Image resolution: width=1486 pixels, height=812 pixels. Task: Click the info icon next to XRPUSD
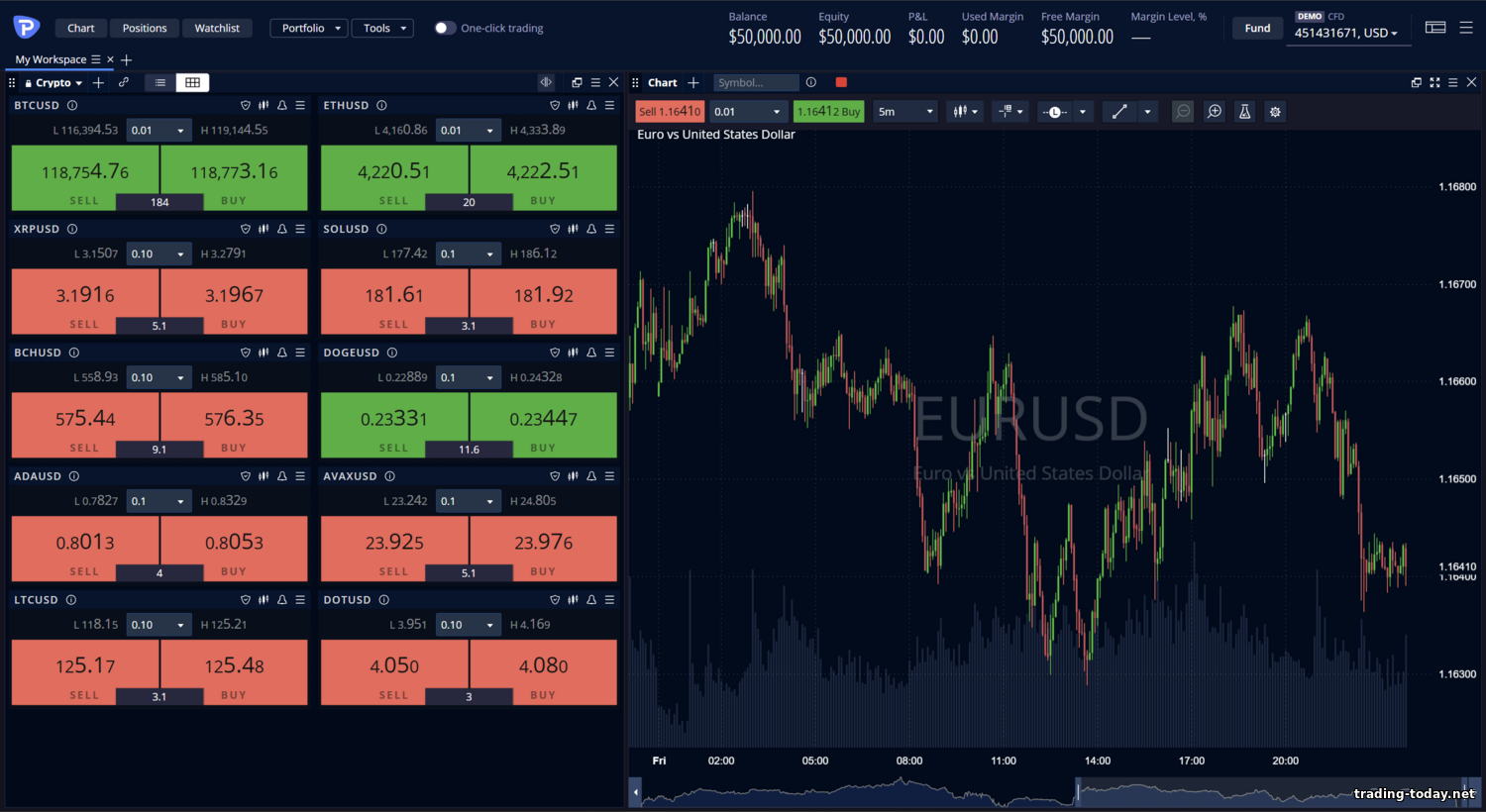click(x=71, y=229)
